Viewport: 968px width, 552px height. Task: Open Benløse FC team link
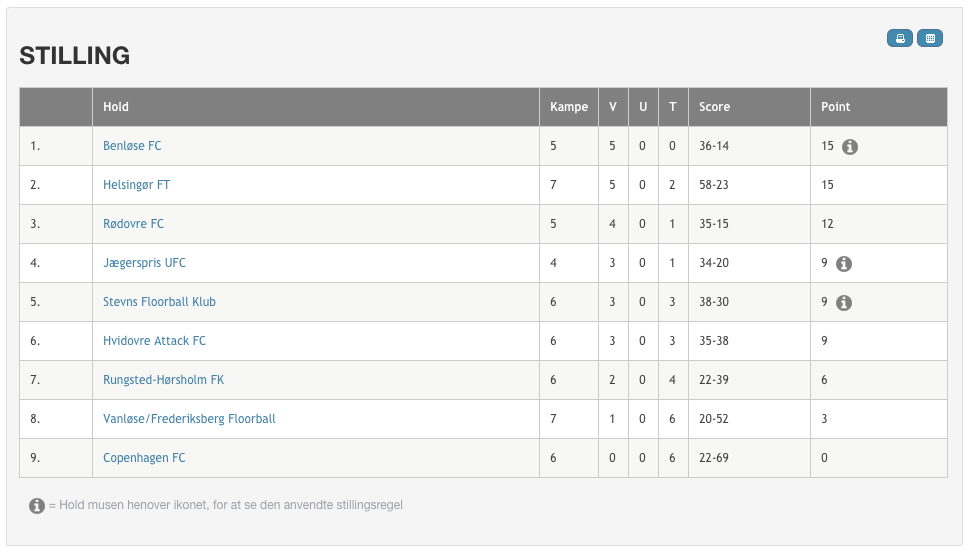click(x=132, y=146)
